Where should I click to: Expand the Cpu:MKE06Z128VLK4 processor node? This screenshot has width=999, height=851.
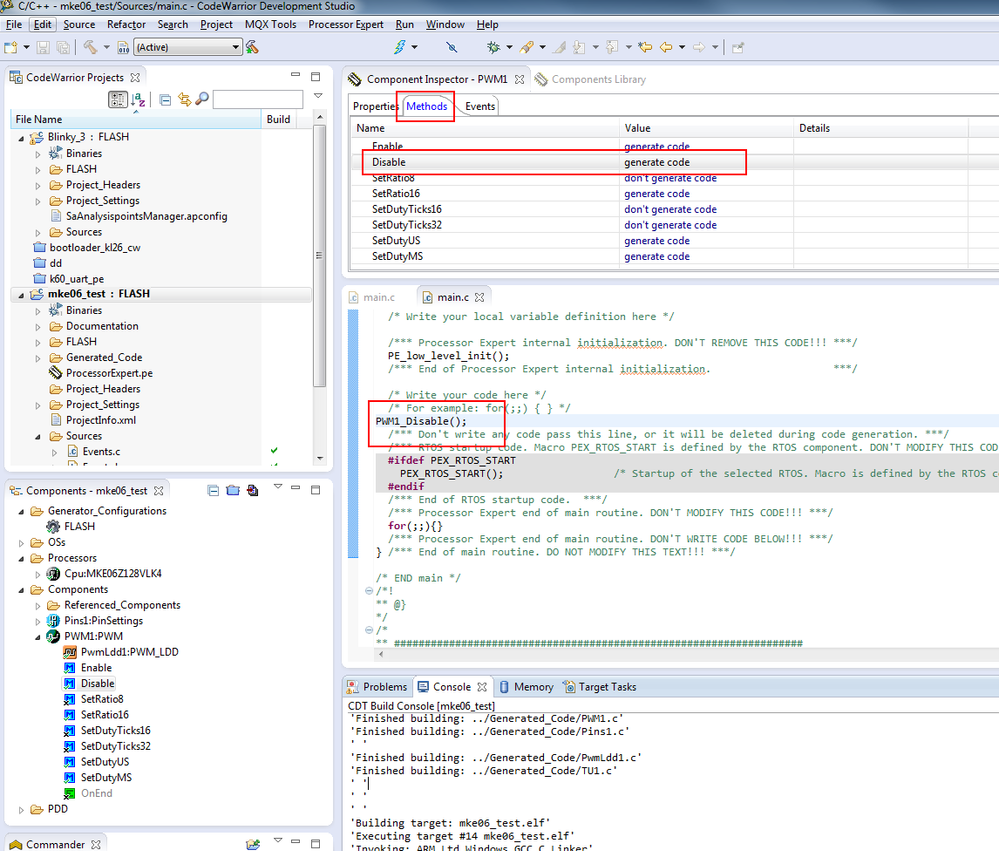pyautogui.click(x=38, y=574)
